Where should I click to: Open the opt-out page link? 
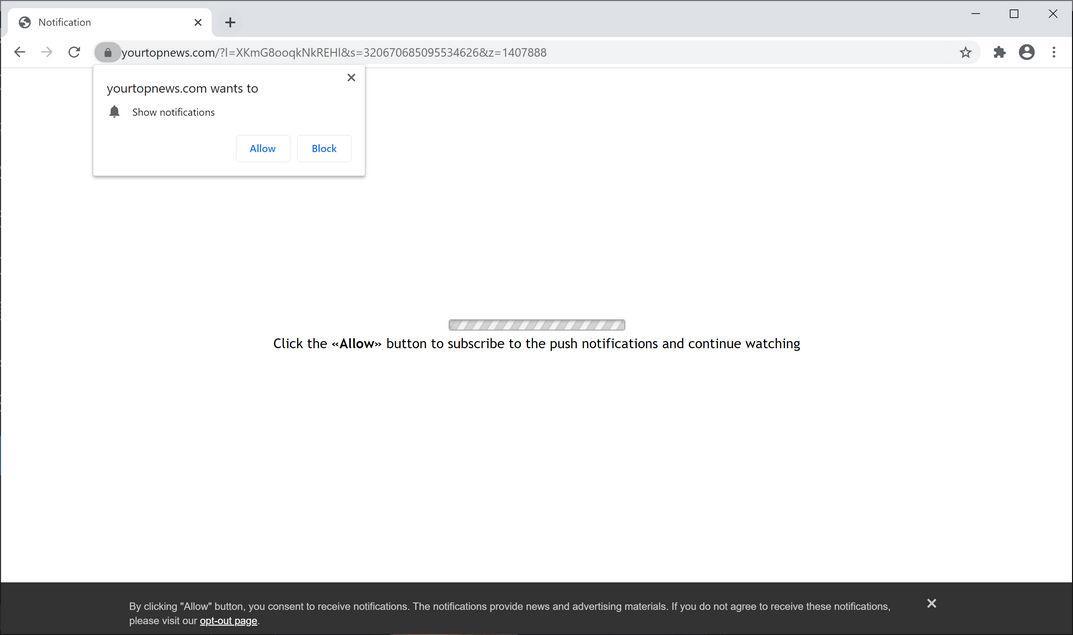(229, 621)
